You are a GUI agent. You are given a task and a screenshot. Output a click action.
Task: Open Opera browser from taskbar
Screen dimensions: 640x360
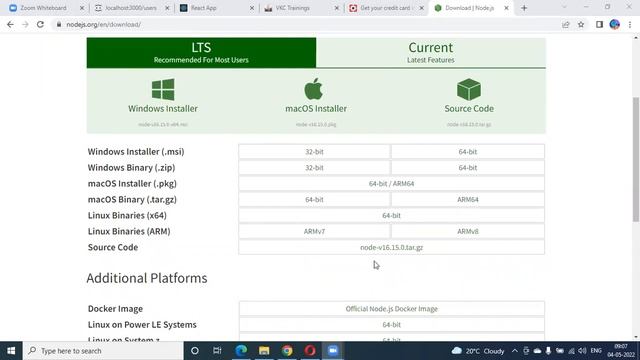[310, 351]
